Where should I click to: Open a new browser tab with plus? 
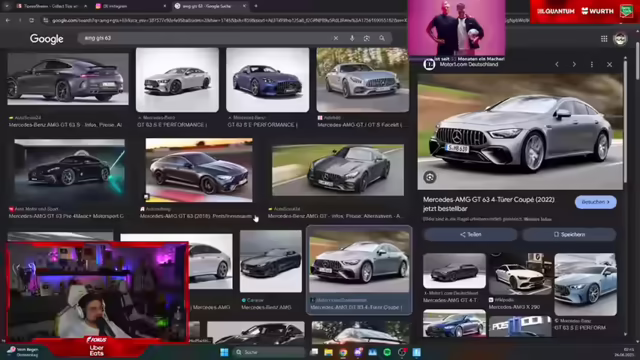(x=256, y=6)
